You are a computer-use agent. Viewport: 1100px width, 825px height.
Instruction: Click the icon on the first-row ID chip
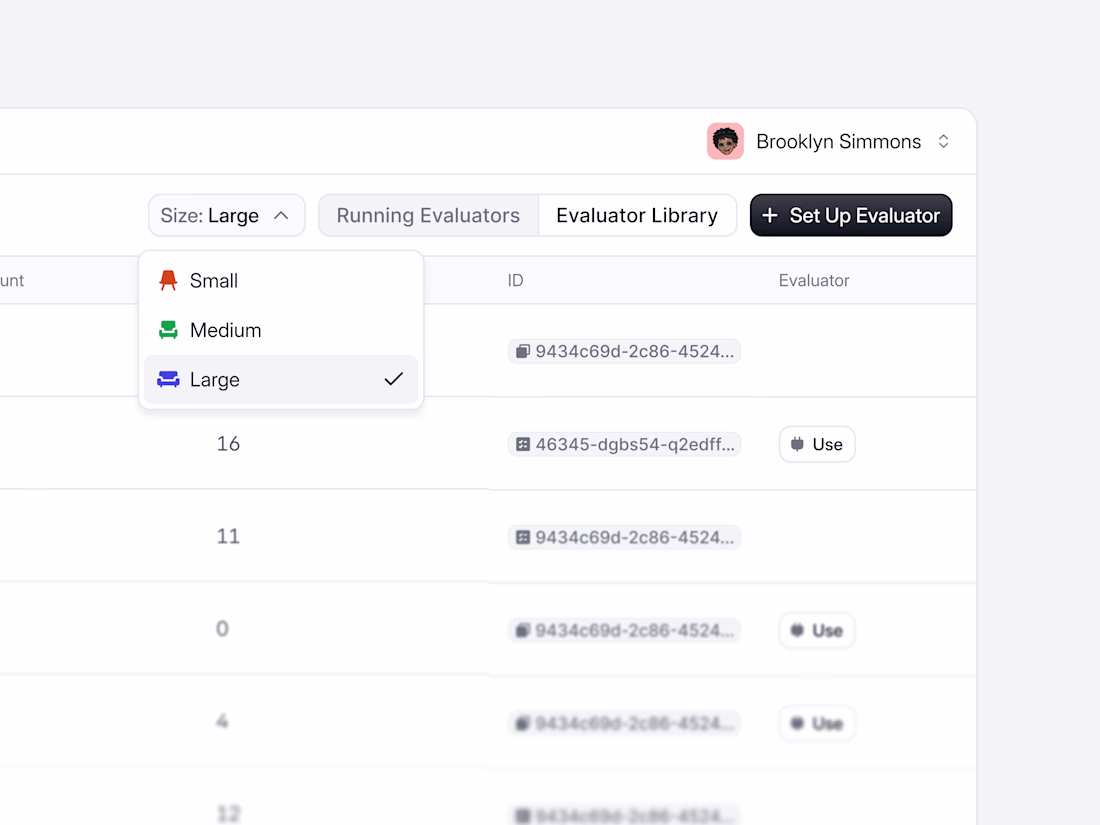point(523,351)
